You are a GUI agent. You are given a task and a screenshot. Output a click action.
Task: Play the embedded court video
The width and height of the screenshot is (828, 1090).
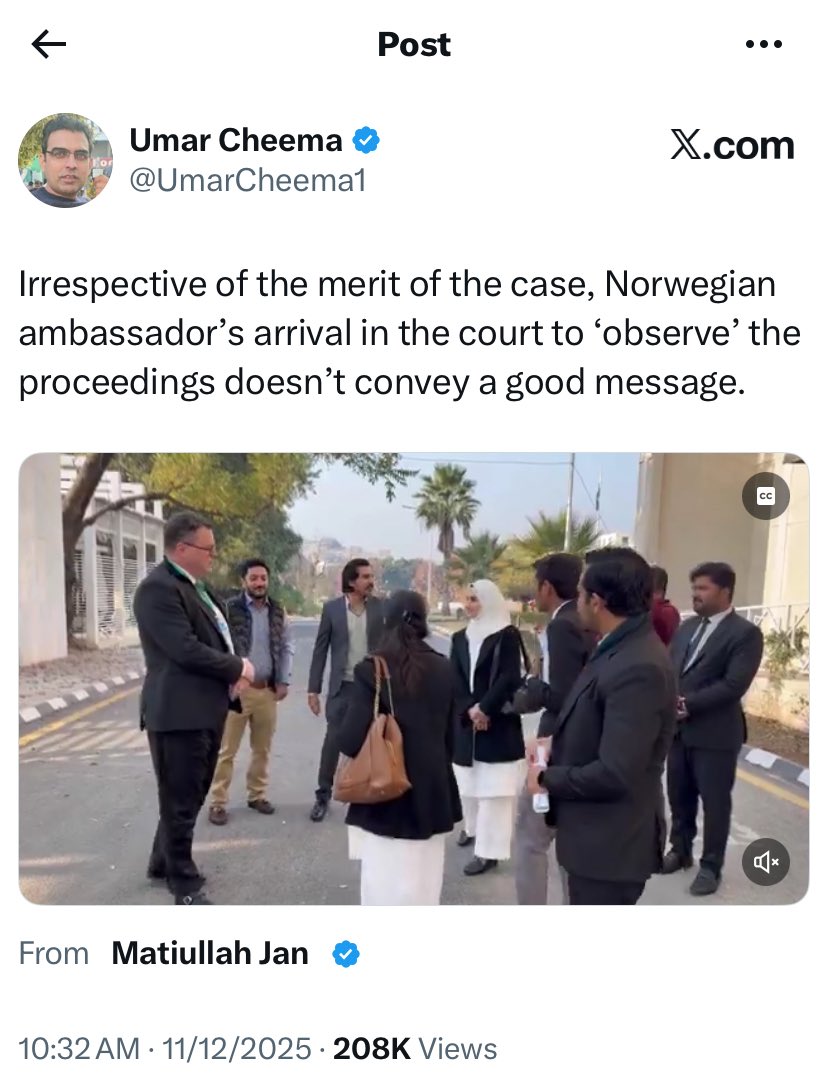(x=414, y=678)
